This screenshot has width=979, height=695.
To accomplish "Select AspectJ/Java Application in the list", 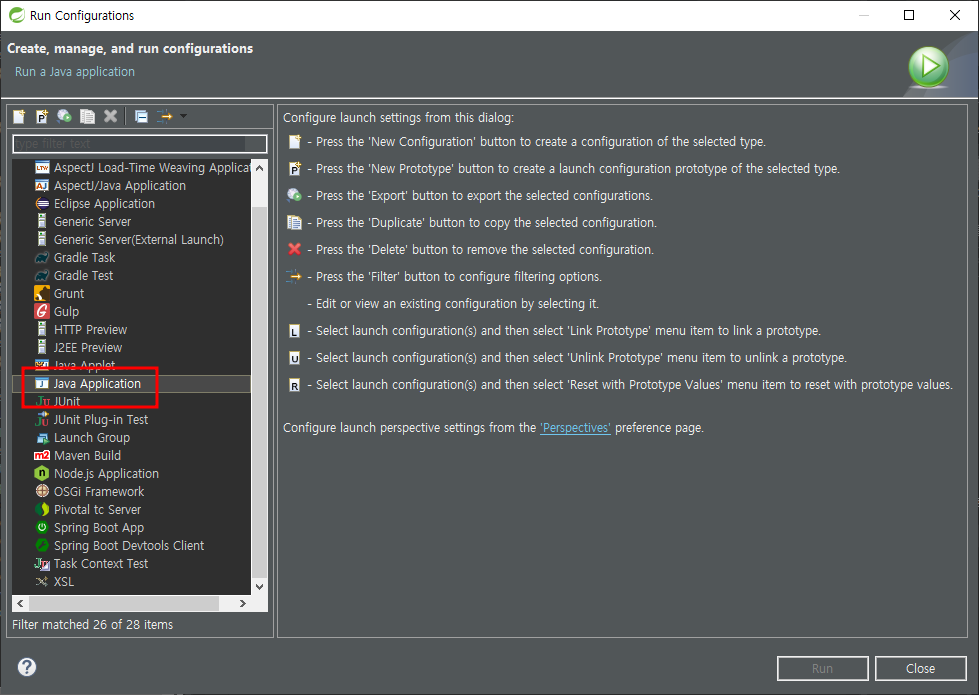I will (x=119, y=185).
